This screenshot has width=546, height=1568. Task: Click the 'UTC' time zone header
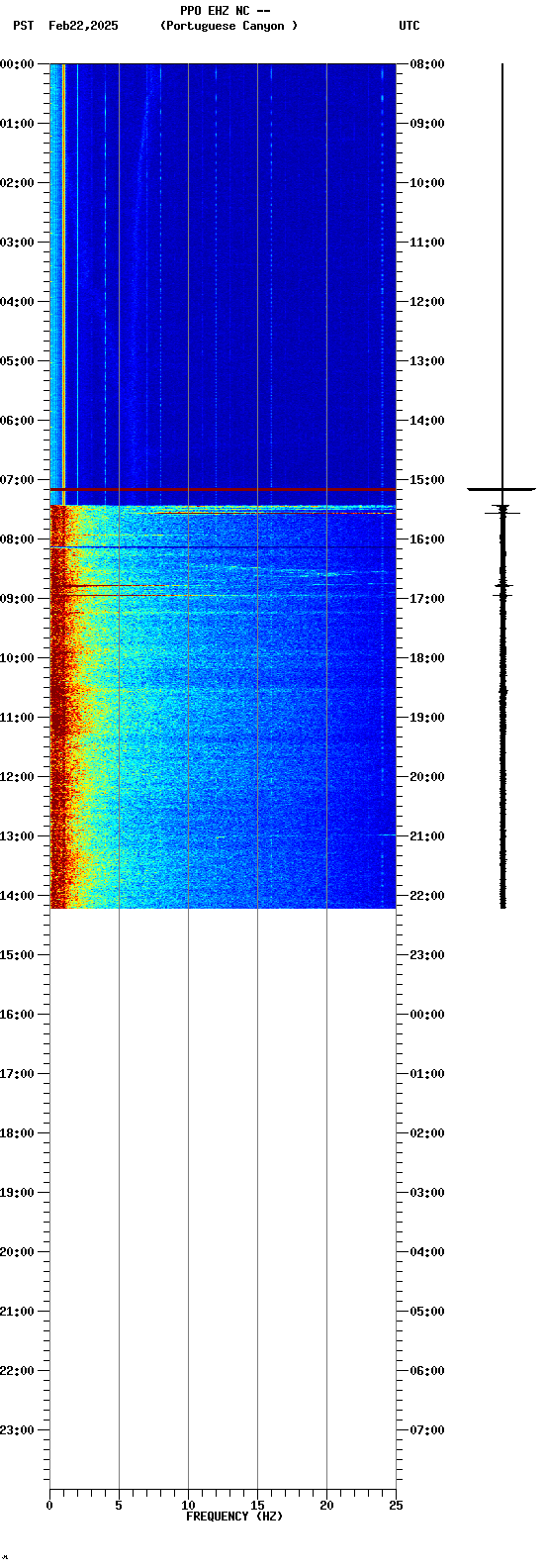(409, 26)
